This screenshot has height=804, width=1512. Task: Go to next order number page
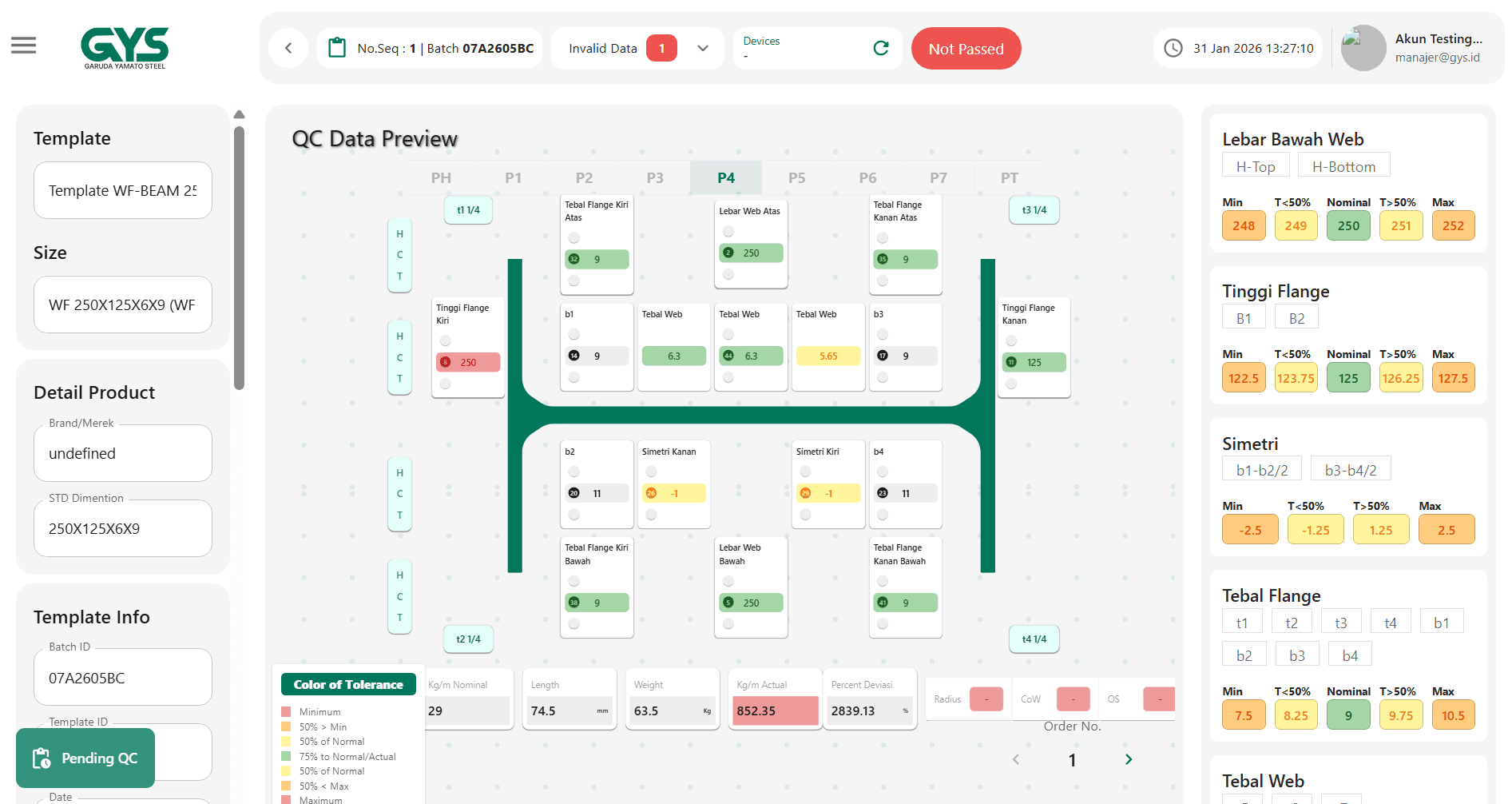(x=1128, y=759)
